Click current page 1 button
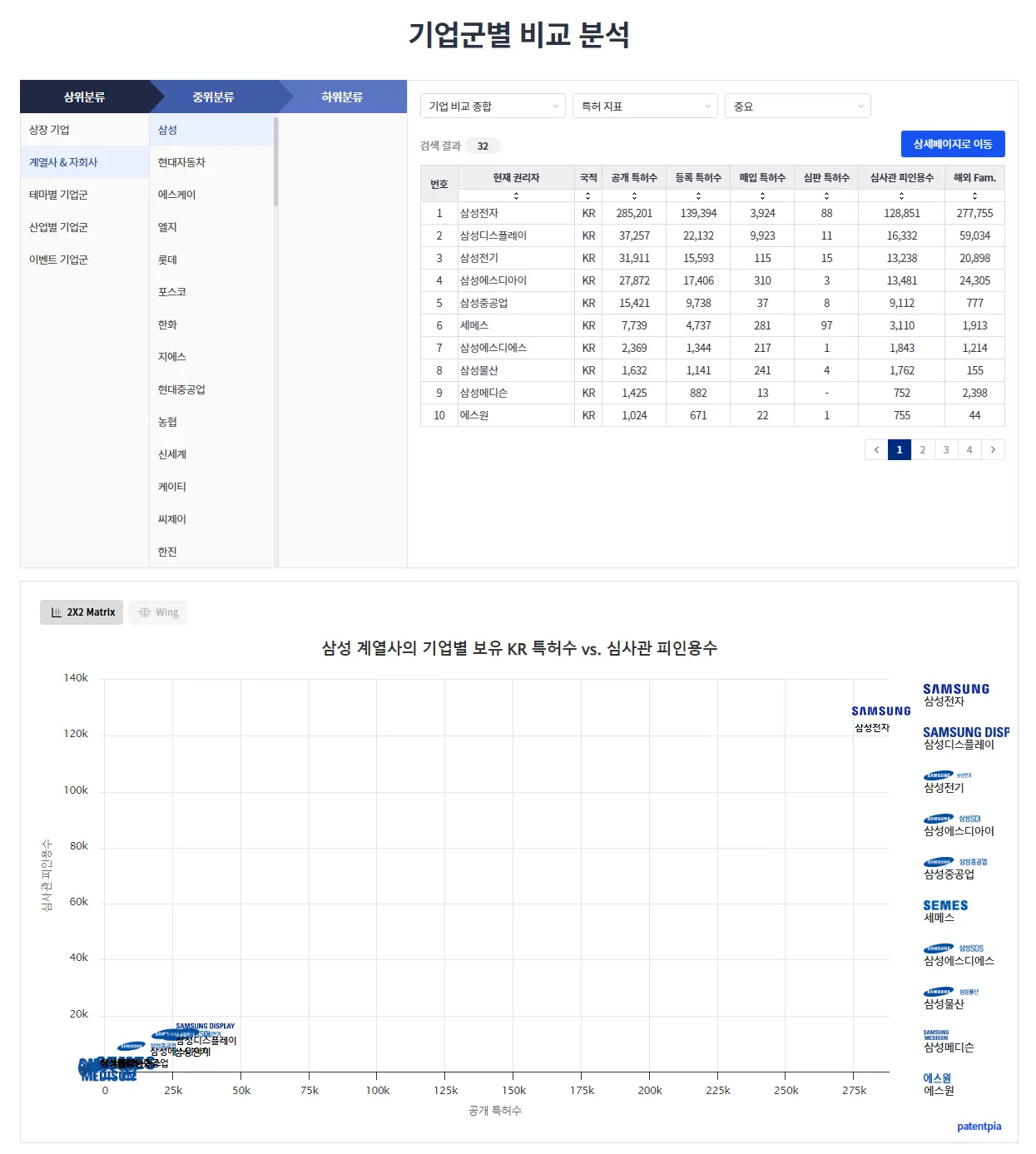 click(x=900, y=450)
